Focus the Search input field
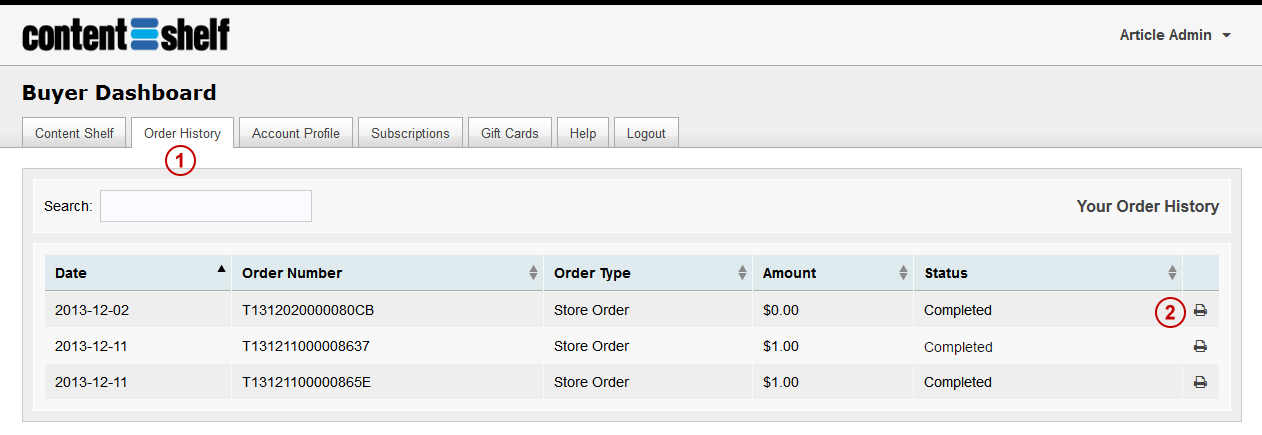 click(x=205, y=206)
